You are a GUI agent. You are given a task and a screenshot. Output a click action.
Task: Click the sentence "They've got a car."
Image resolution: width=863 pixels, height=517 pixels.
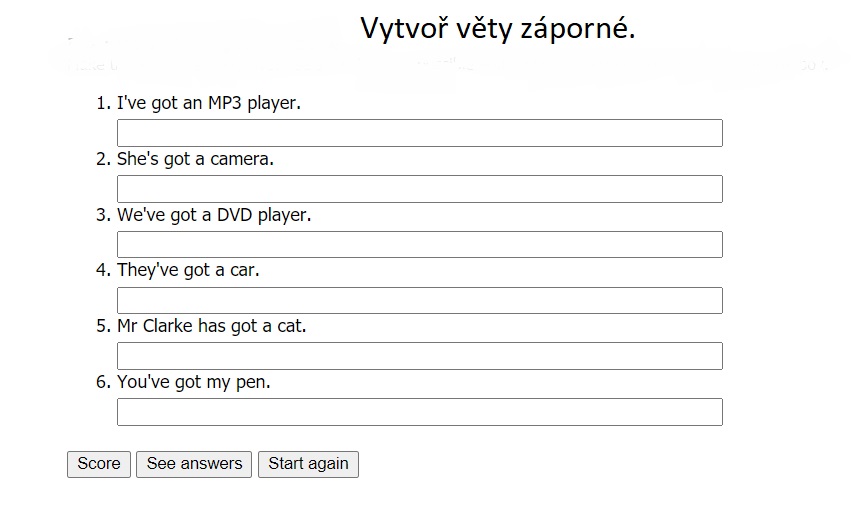click(188, 270)
